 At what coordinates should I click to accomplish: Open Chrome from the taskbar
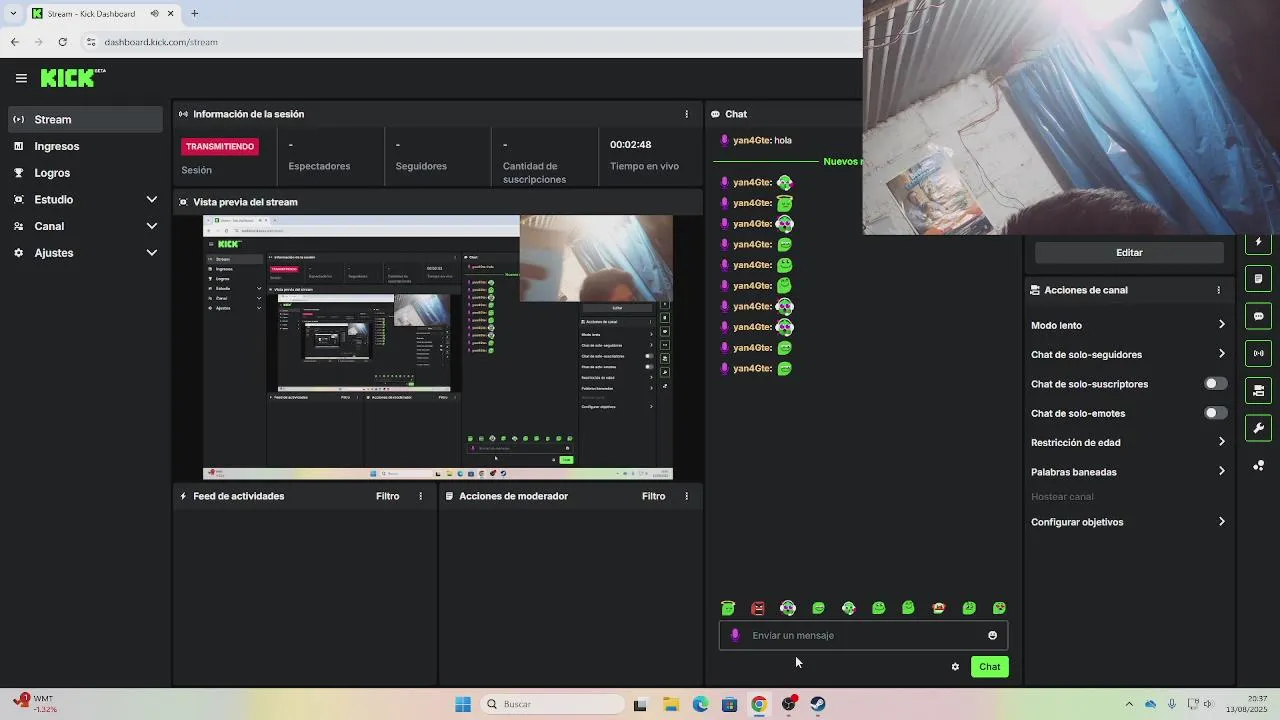click(759, 704)
